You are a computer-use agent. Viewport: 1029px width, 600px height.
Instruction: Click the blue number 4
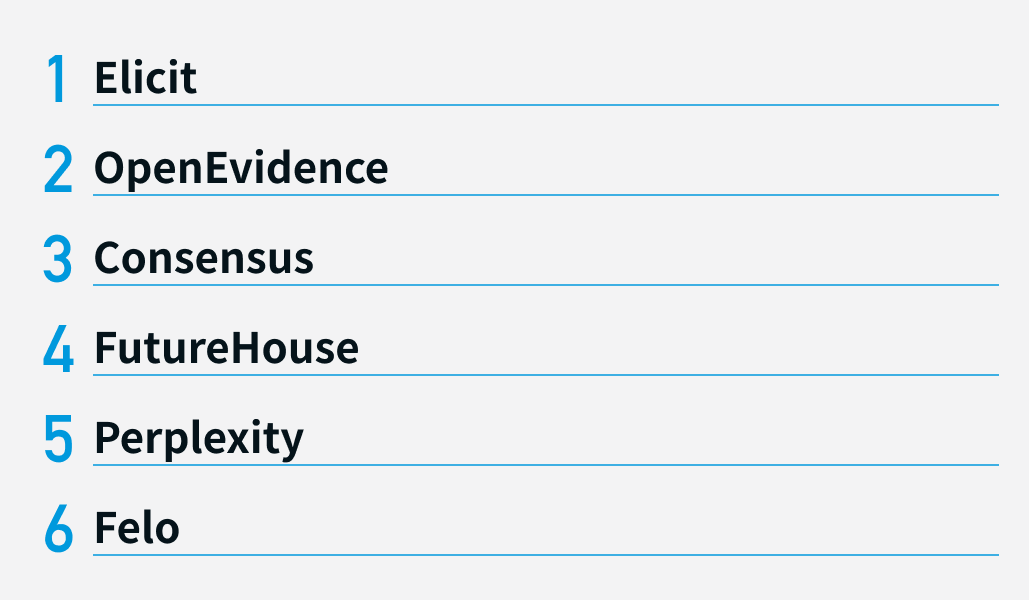coord(58,349)
